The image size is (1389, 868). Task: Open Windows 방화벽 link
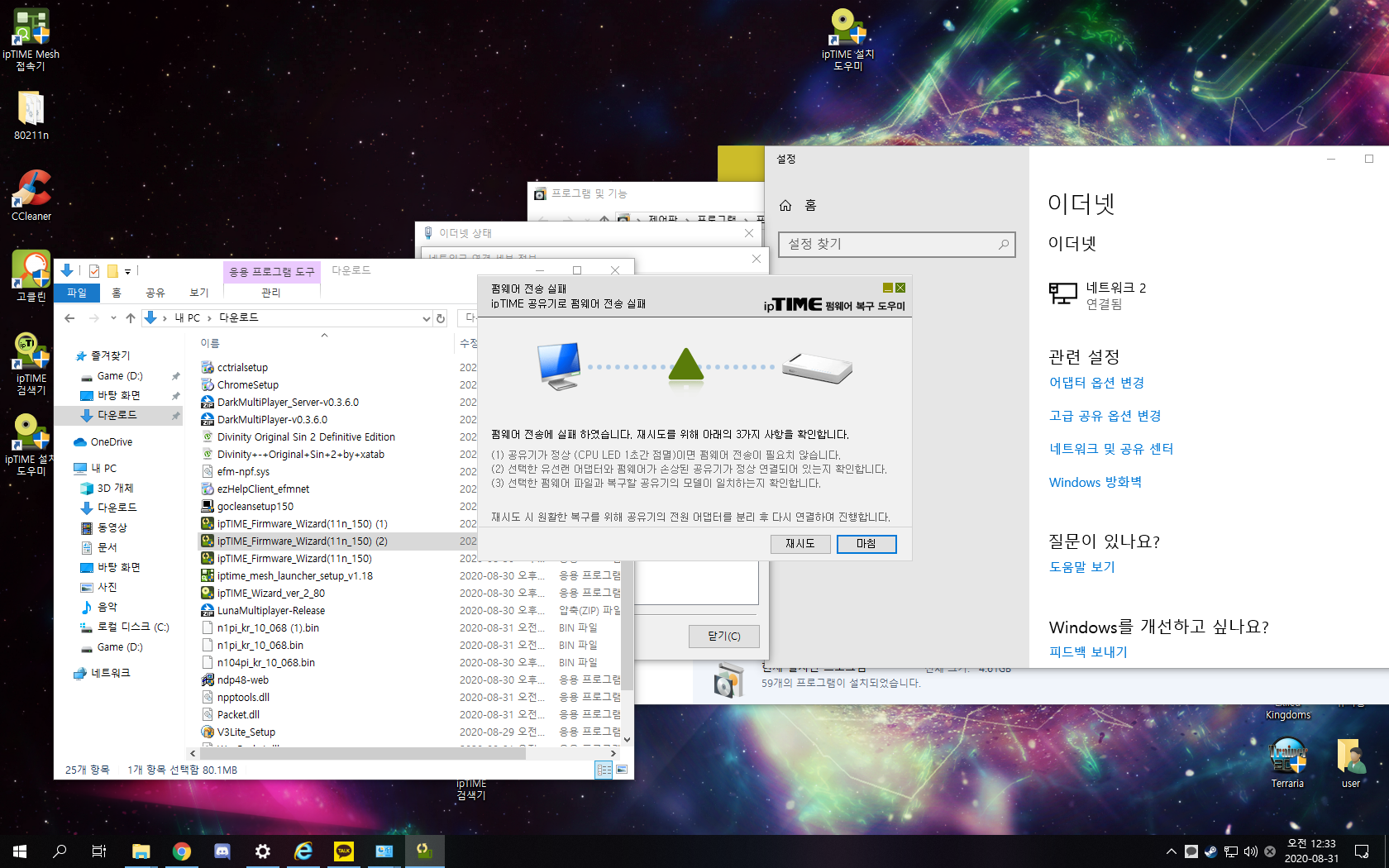(x=1095, y=482)
